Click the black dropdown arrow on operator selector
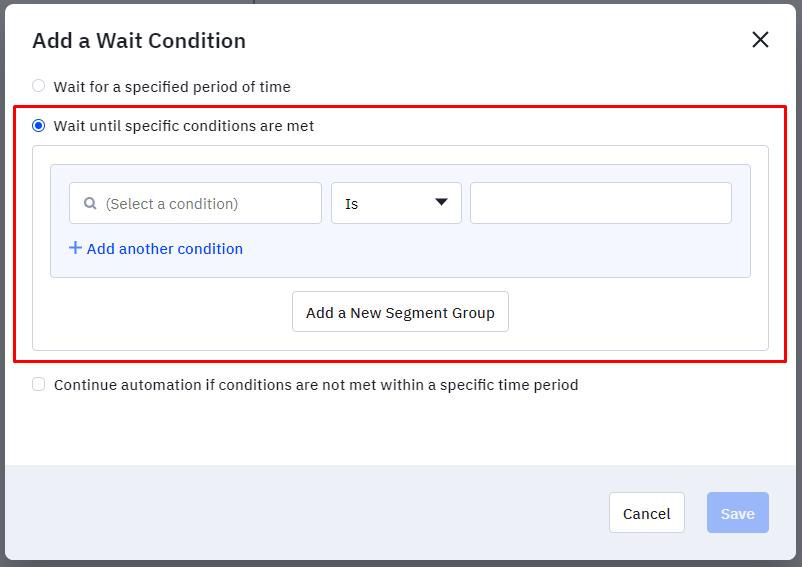Viewport: 802px width, 567px height. pyautogui.click(x=441, y=202)
